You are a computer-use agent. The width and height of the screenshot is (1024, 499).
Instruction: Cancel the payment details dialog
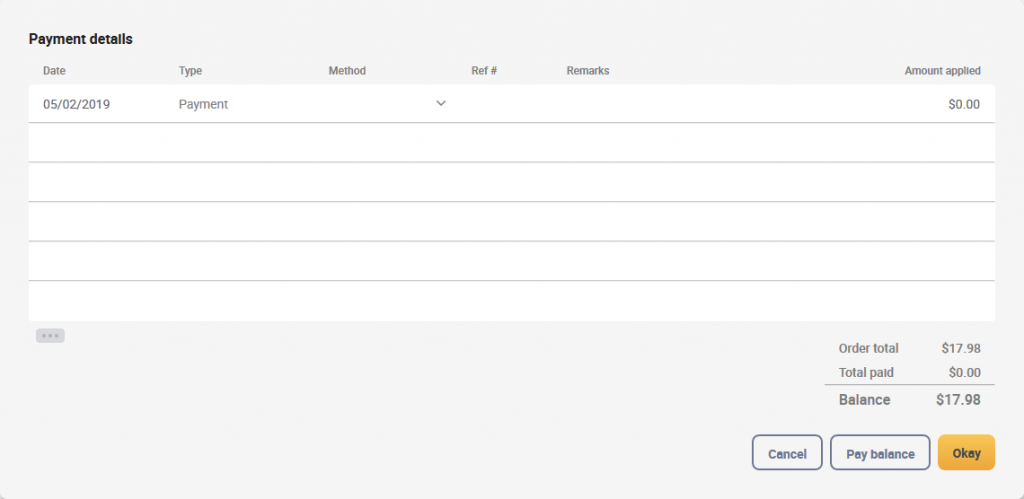coord(787,453)
